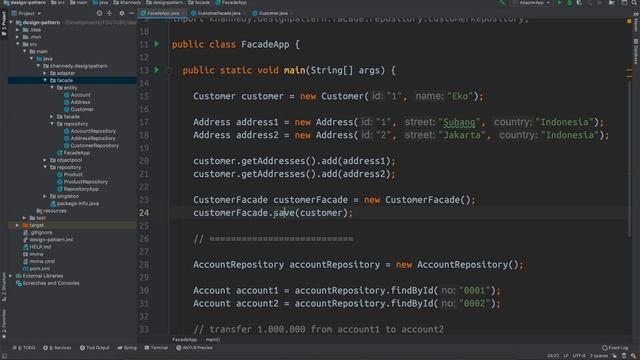Image resolution: width=640 pixels, height=360 pixels.
Task: Click the build hammer icon in toolbar
Action: [x=502, y=3]
